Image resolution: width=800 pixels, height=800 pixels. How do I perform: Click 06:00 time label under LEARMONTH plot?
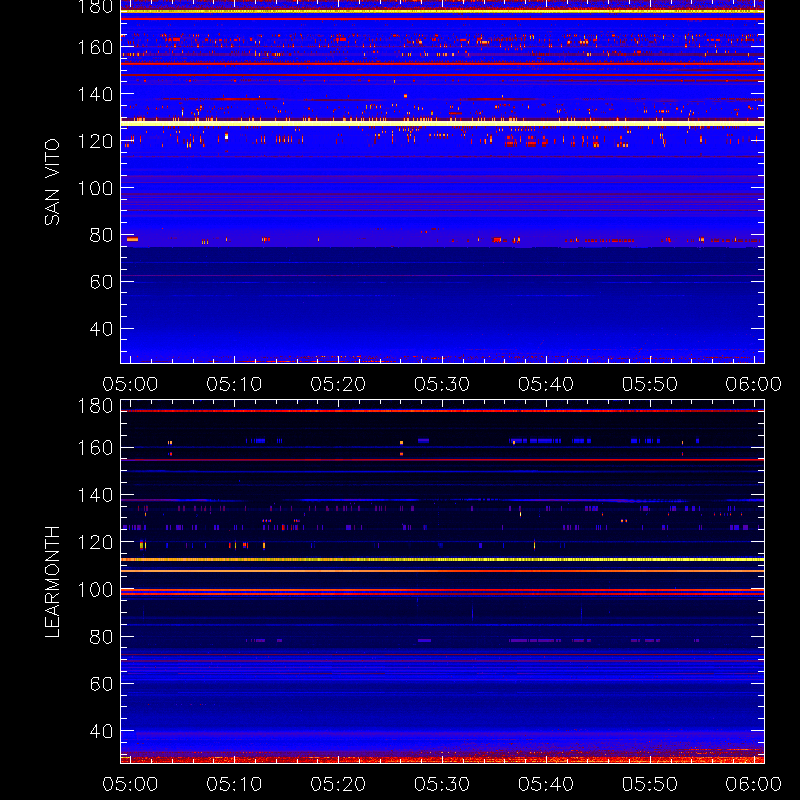coord(754,784)
